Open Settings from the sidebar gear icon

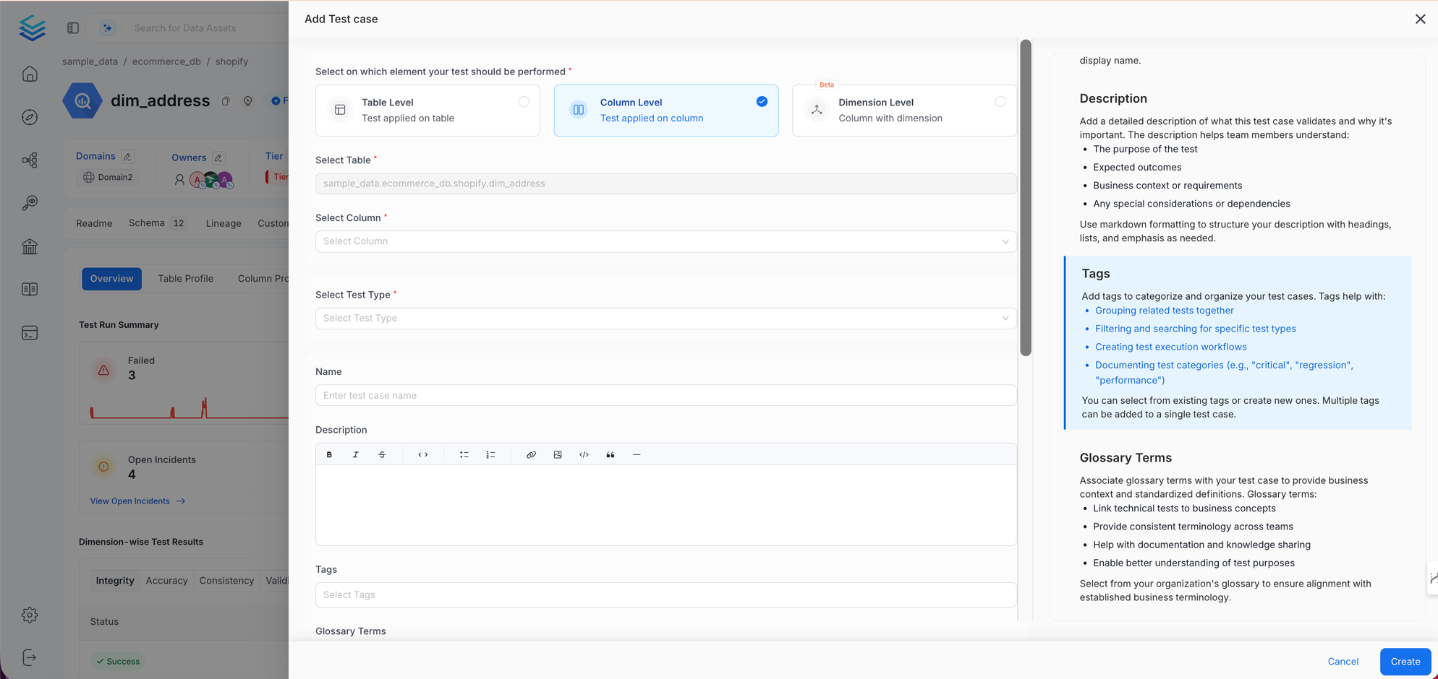(29, 614)
